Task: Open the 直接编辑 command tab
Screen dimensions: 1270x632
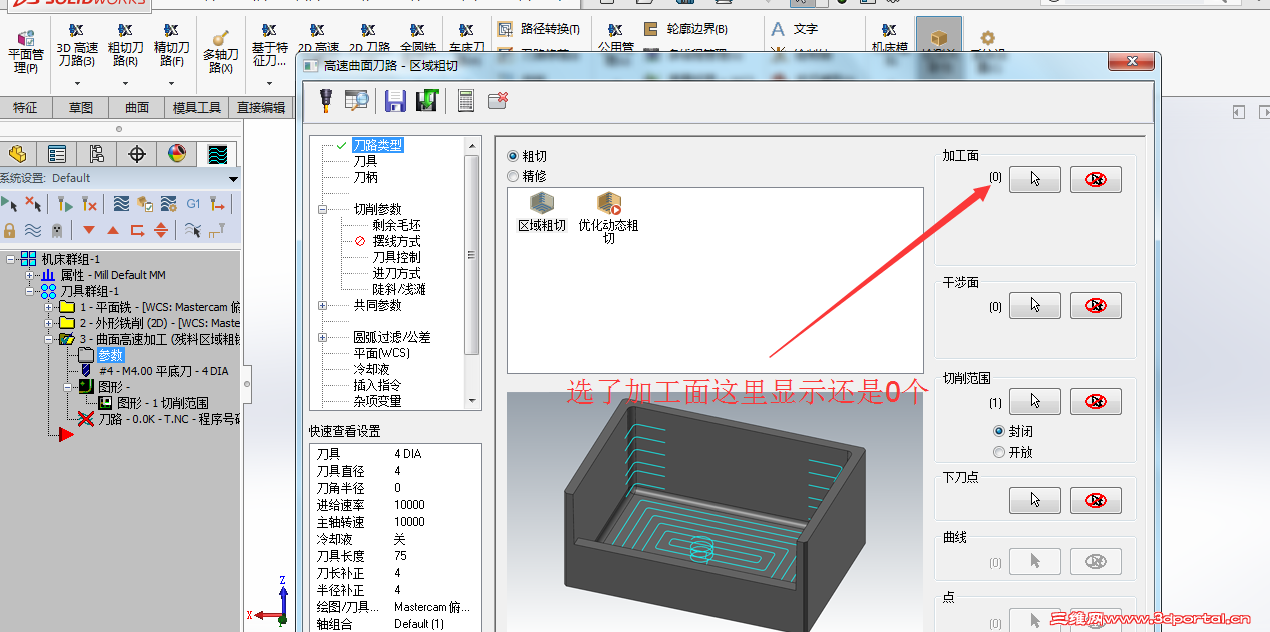Action: tap(260, 108)
